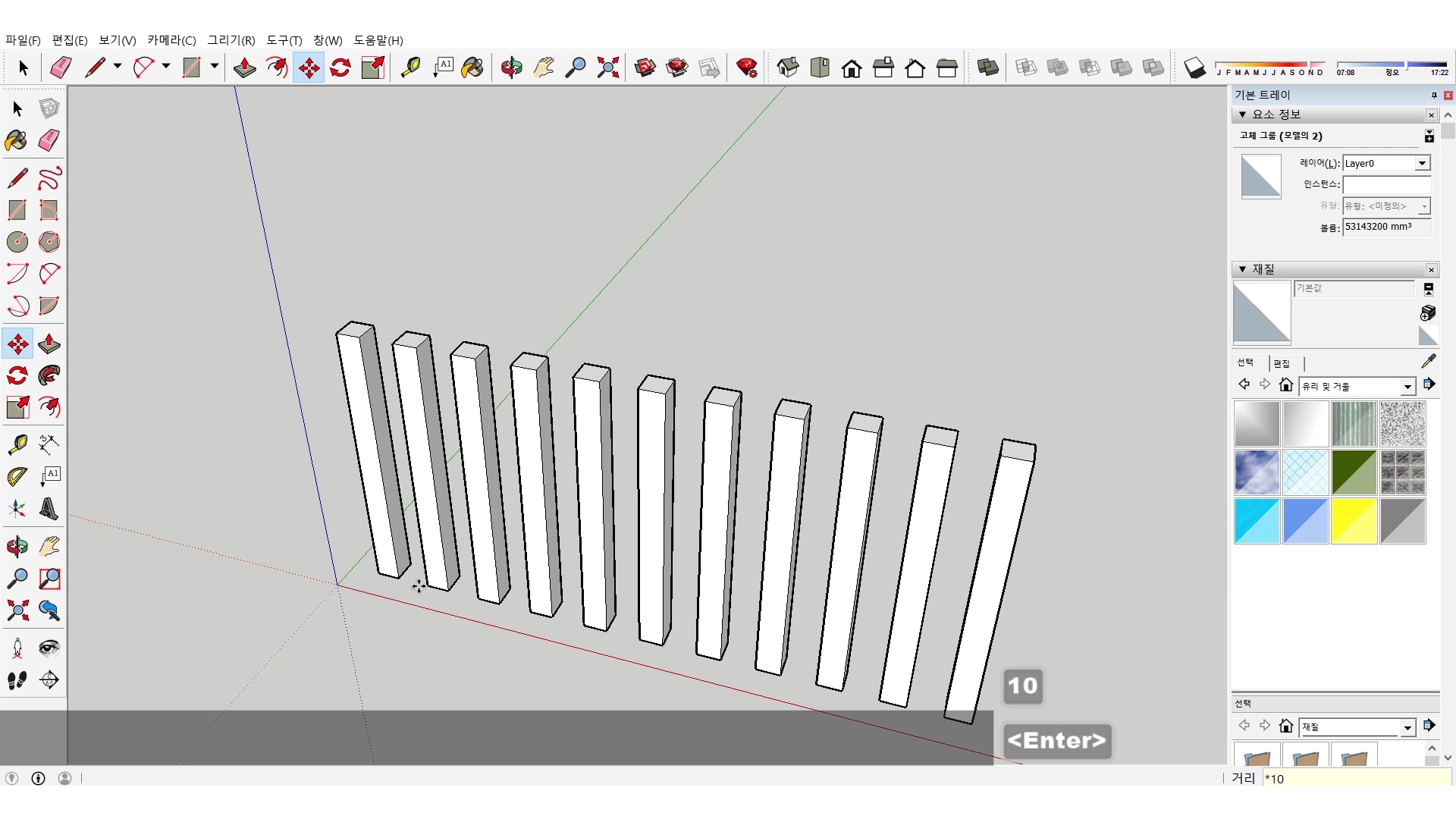Collapse the 재질 panel section
Image resolution: width=1456 pixels, height=819 pixels.
coord(1242,269)
